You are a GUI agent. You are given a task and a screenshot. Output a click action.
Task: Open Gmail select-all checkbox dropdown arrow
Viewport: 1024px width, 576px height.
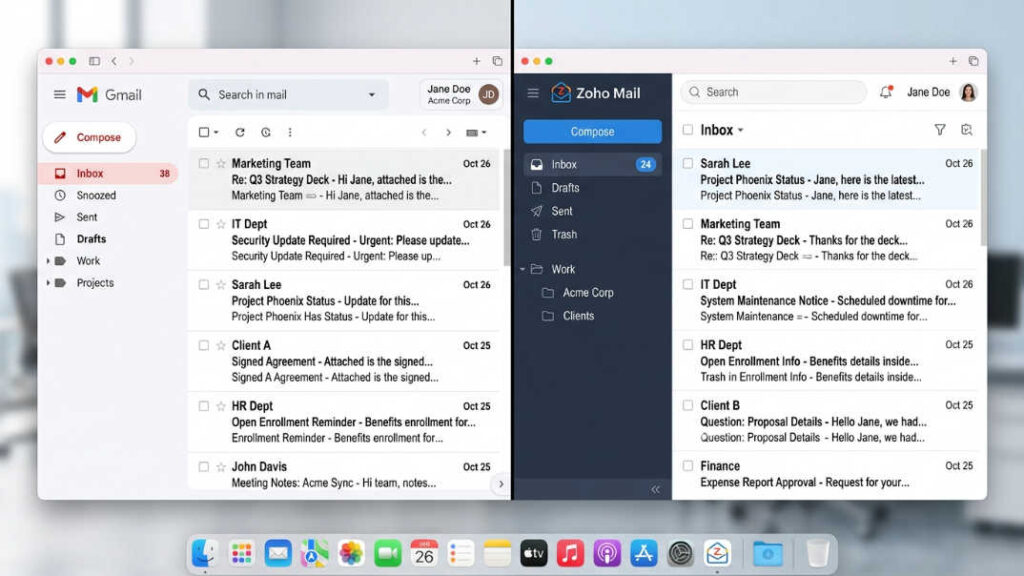pos(216,133)
